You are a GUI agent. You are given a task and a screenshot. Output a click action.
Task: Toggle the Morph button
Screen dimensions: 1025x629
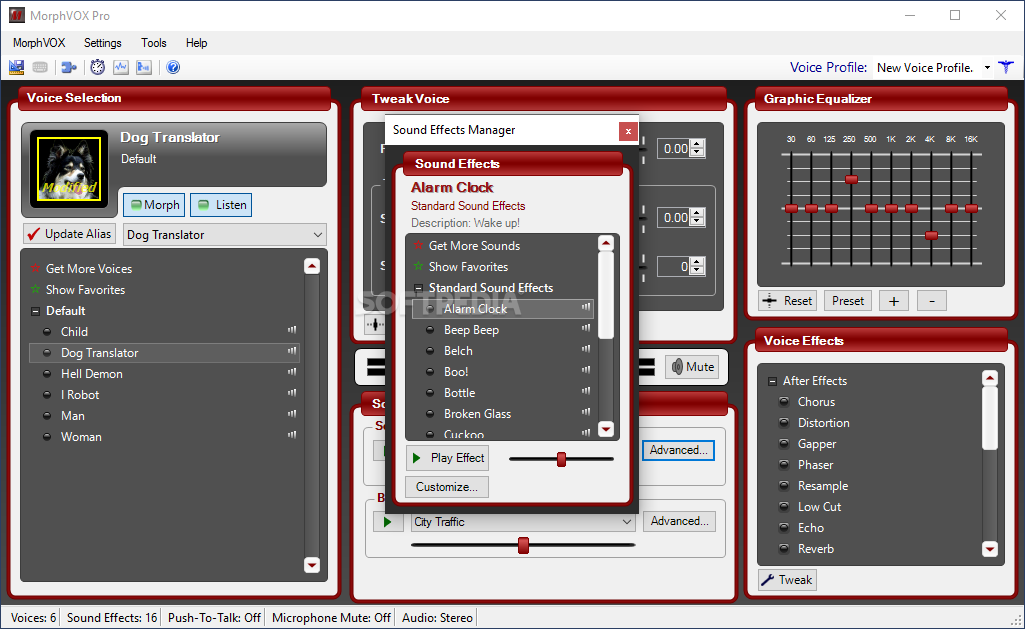click(x=154, y=205)
